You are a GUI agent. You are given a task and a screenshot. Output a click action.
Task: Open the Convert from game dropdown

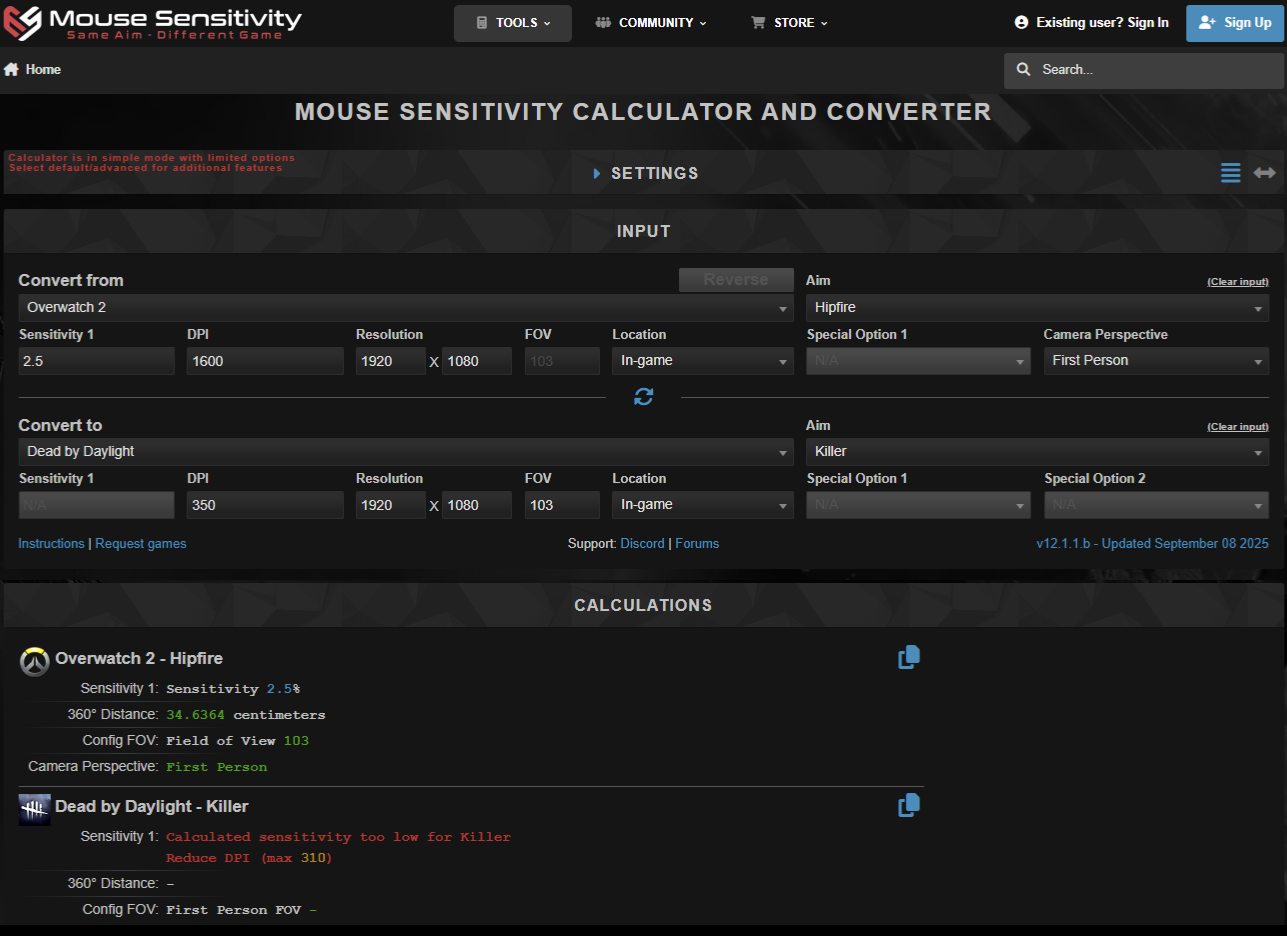(406, 308)
